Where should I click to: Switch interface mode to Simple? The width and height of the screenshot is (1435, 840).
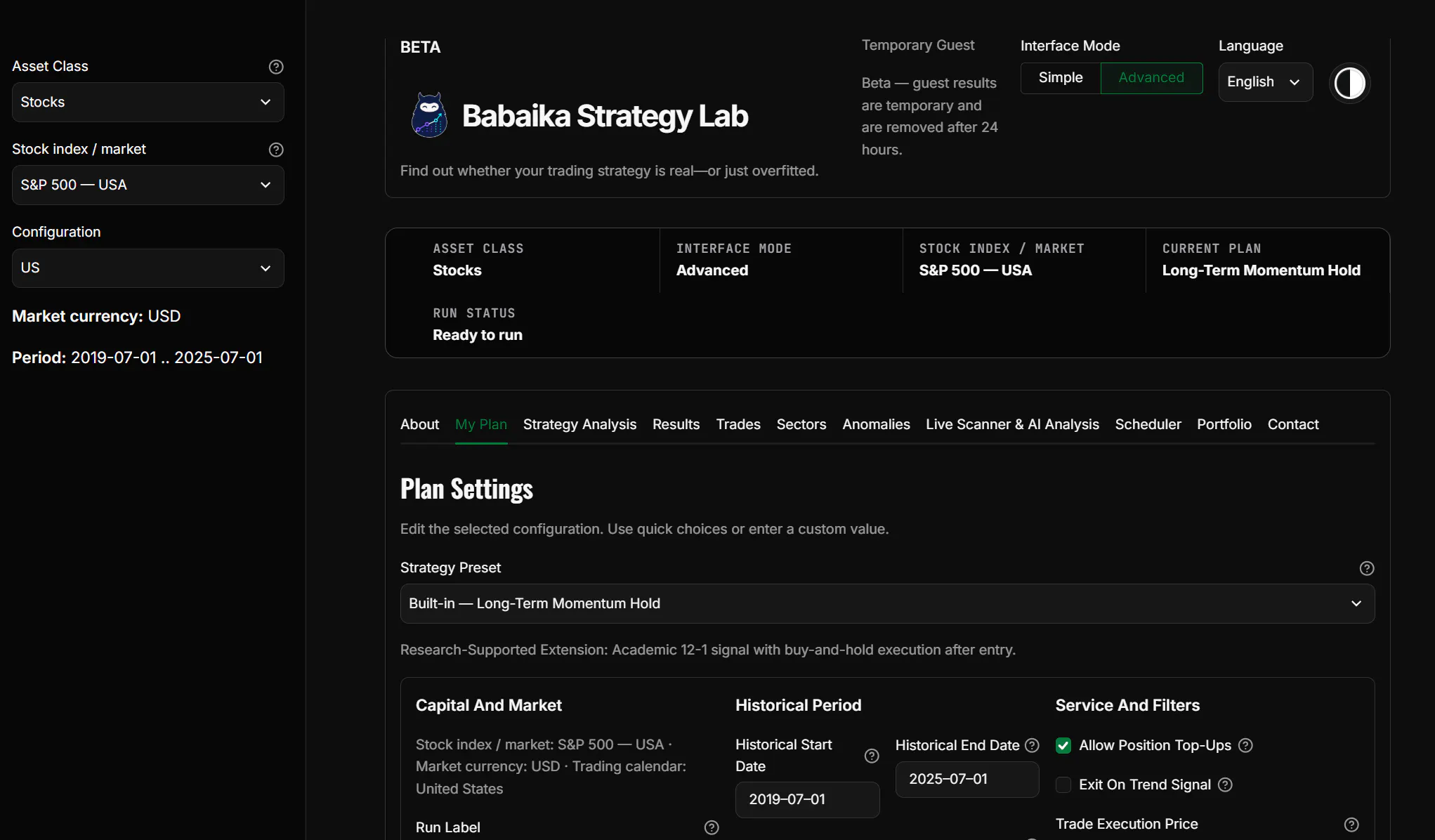1061,78
